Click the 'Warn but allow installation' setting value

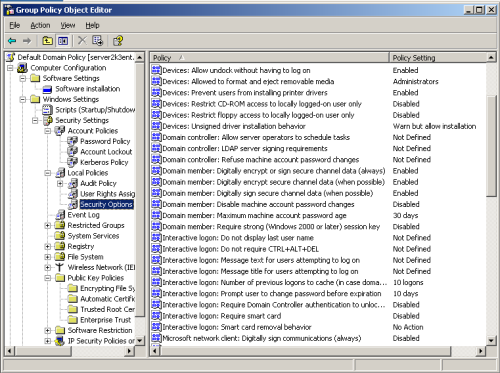pyautogui.click(x=434, y=126)
